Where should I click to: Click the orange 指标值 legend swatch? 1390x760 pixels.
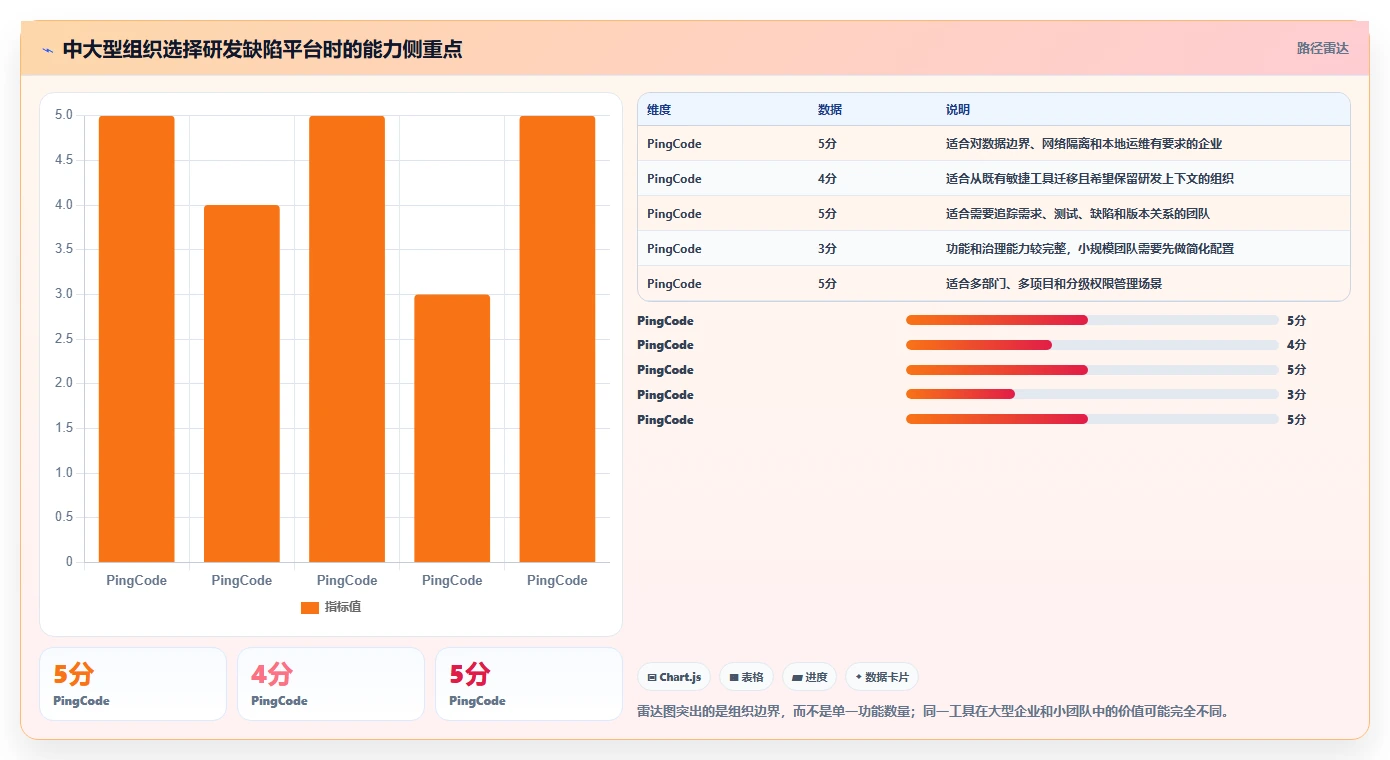pos(310,607)
